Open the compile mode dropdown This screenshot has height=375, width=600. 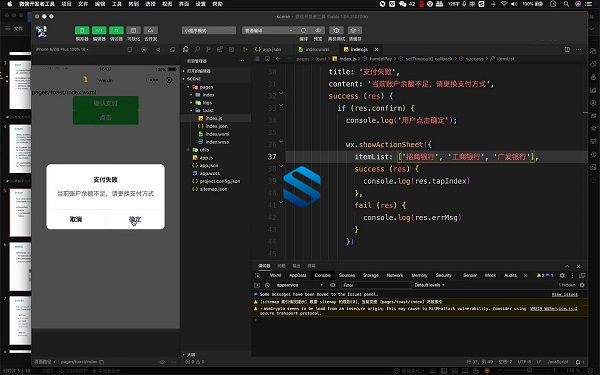tap(269, 31)
